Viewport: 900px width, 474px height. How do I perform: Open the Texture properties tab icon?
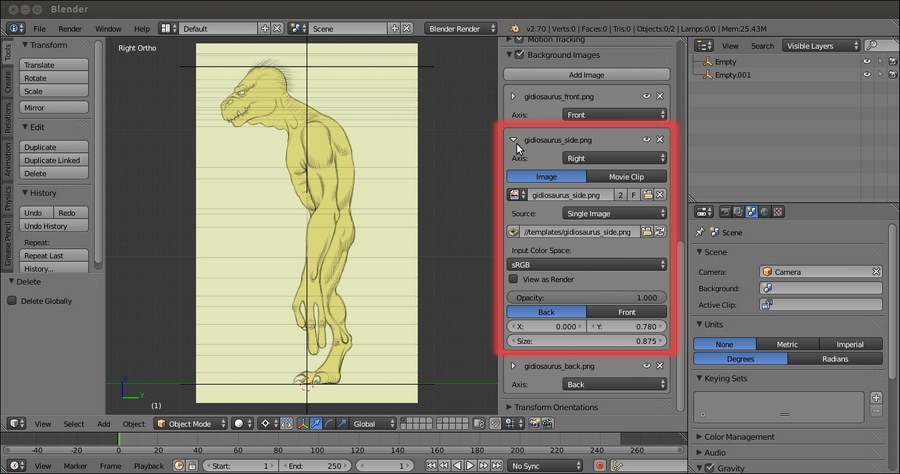pyautogui.click(x=778, y=212)
